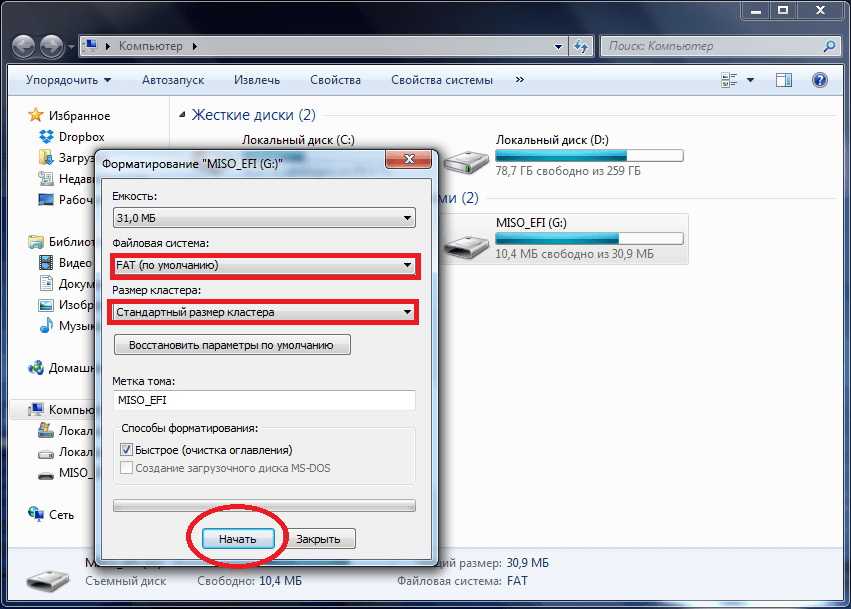Click '78,7 ГБ свободно из 259 ГБ' text
This screenshot has height=609, width=851.
pos(568,171)
